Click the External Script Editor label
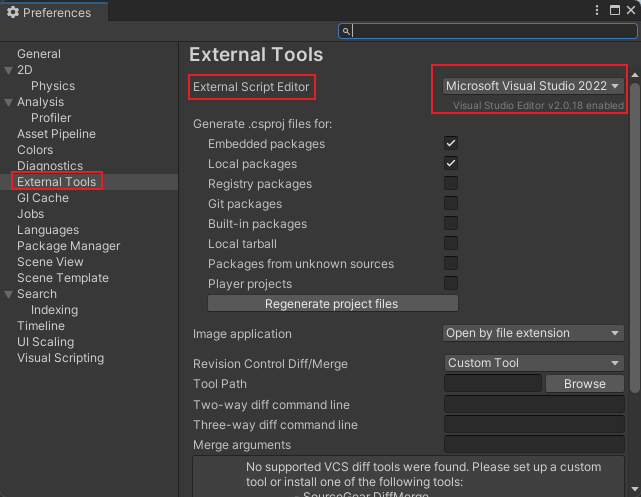The image size is (641, 497). tap(251, 87)
